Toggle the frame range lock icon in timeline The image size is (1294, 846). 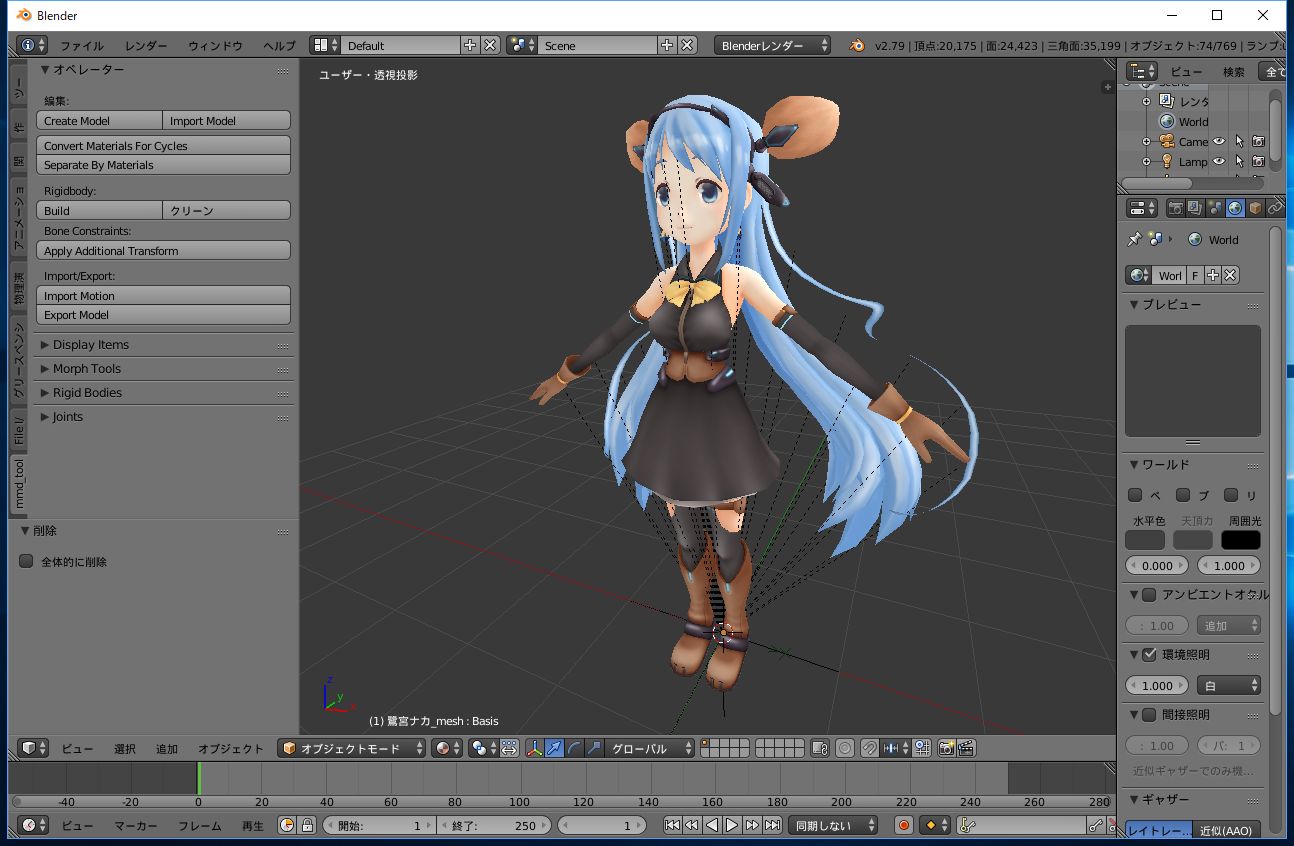click(307, 825)
